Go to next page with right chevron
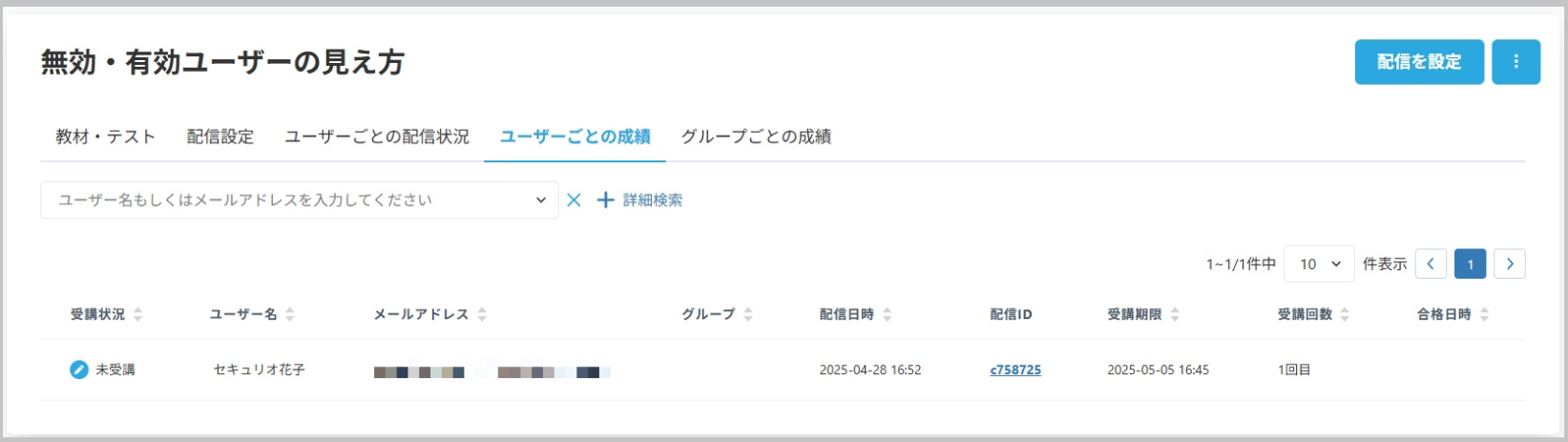The image size is (1568, 442). (1509, 264)
